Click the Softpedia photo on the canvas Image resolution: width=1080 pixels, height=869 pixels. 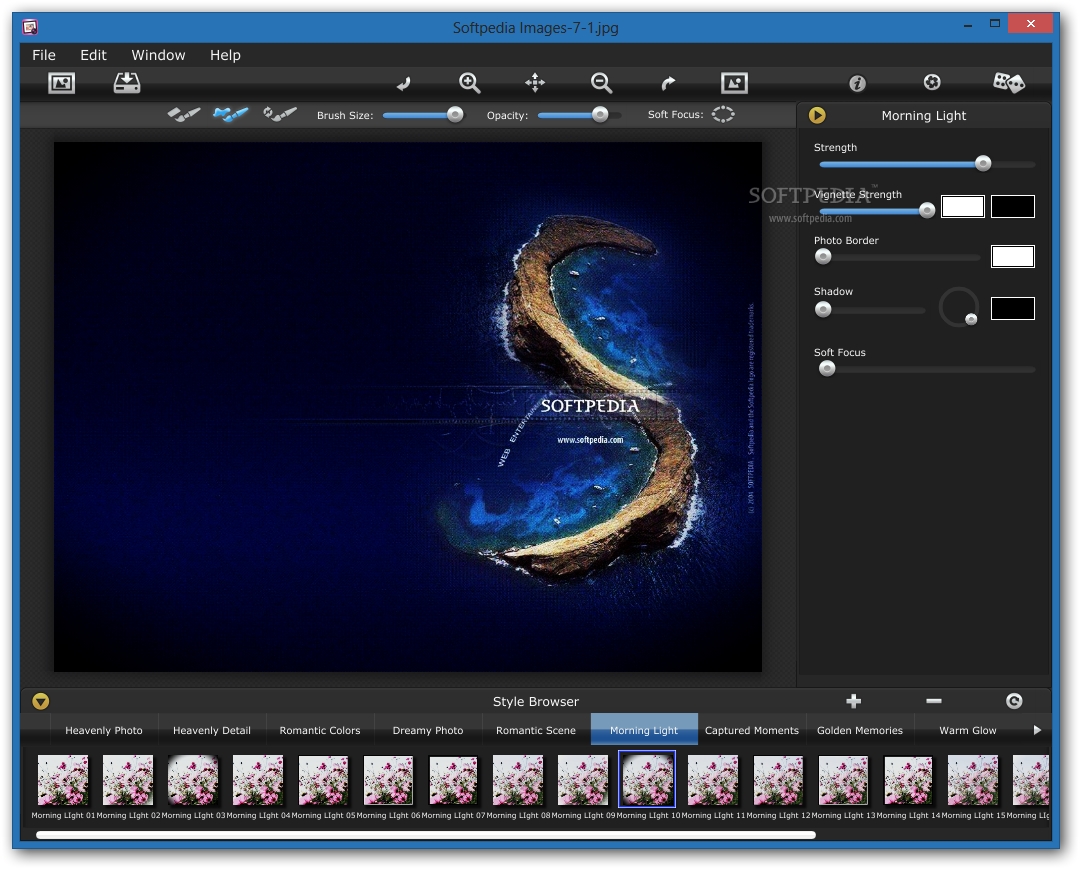pos(408,407)
